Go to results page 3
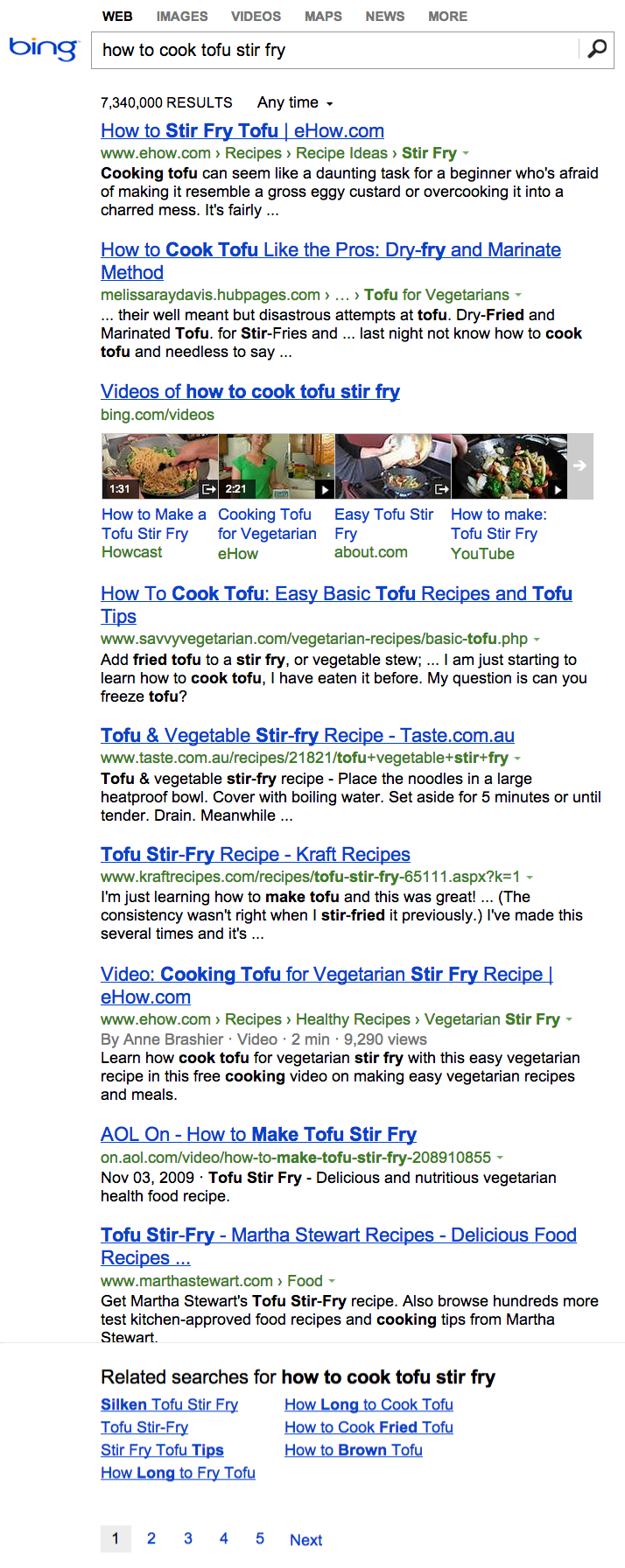625x1568 pixels. click(187, 1538)
